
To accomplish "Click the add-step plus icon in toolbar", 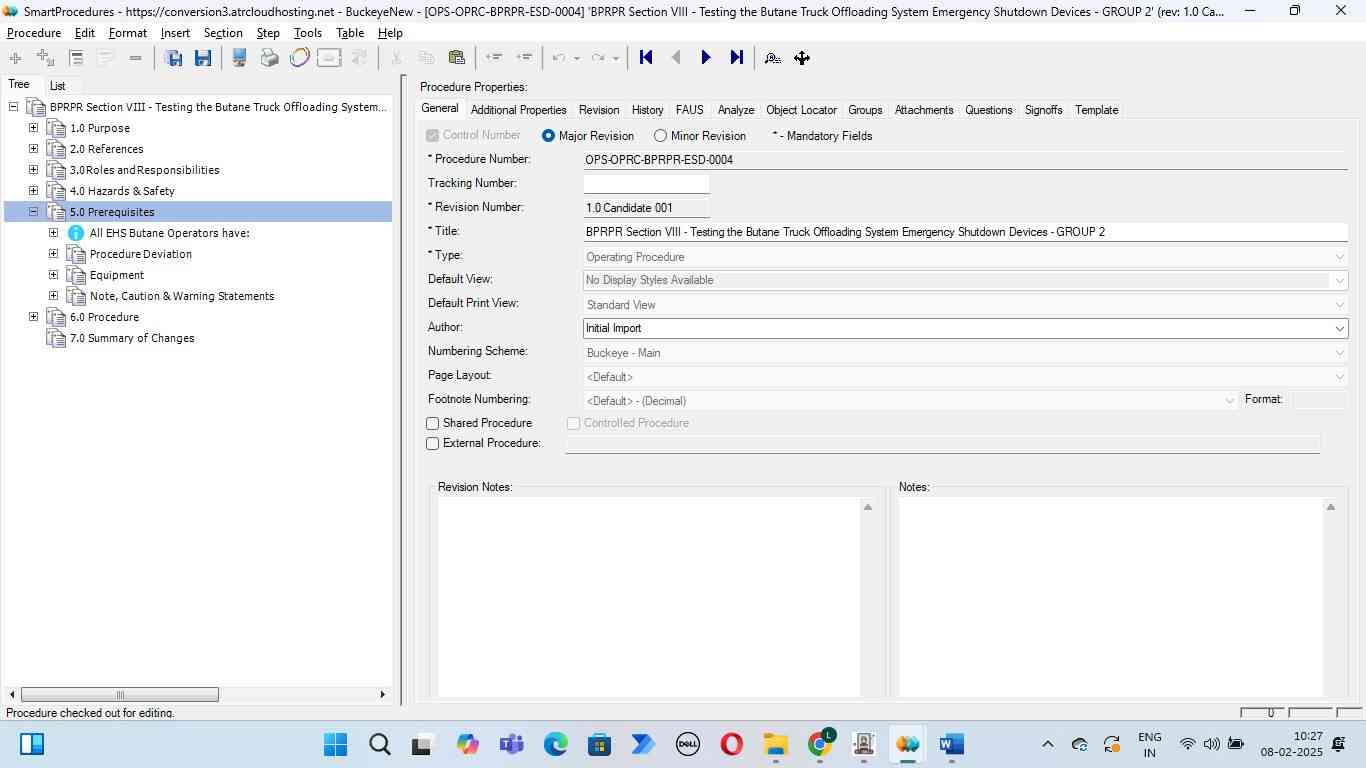I will pyautogui.click(x=15, y=58).
